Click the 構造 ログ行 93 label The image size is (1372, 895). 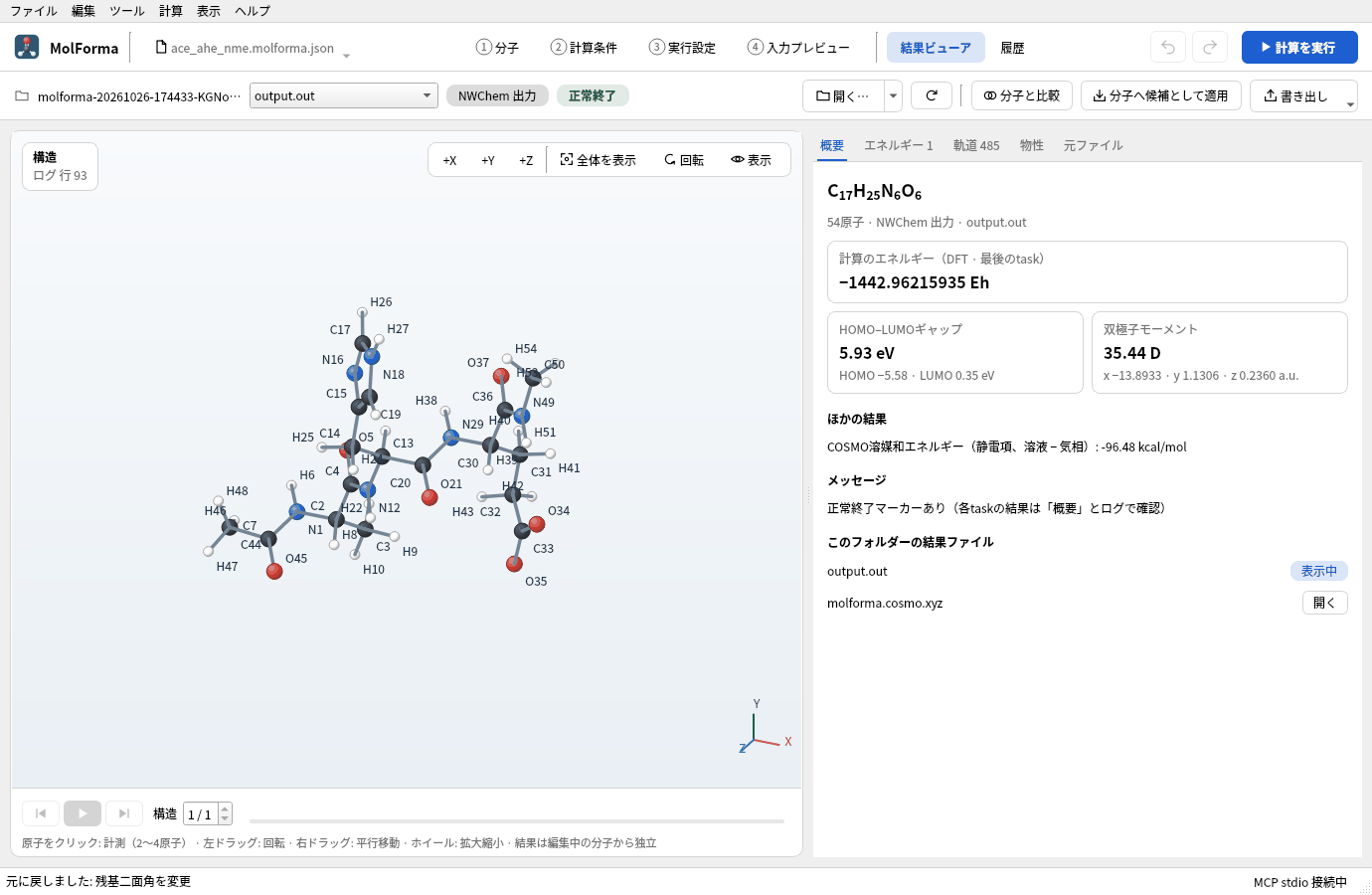[61, 166]
